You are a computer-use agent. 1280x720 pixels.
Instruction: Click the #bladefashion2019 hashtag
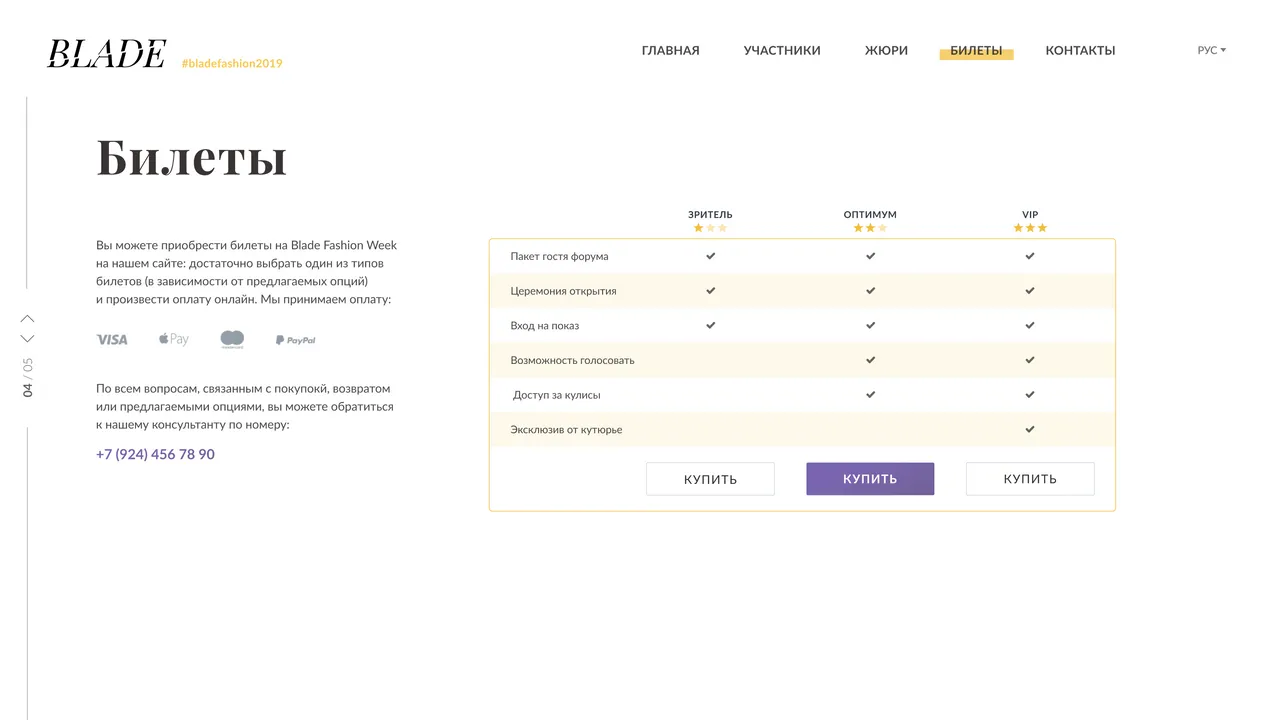point(232,64)
